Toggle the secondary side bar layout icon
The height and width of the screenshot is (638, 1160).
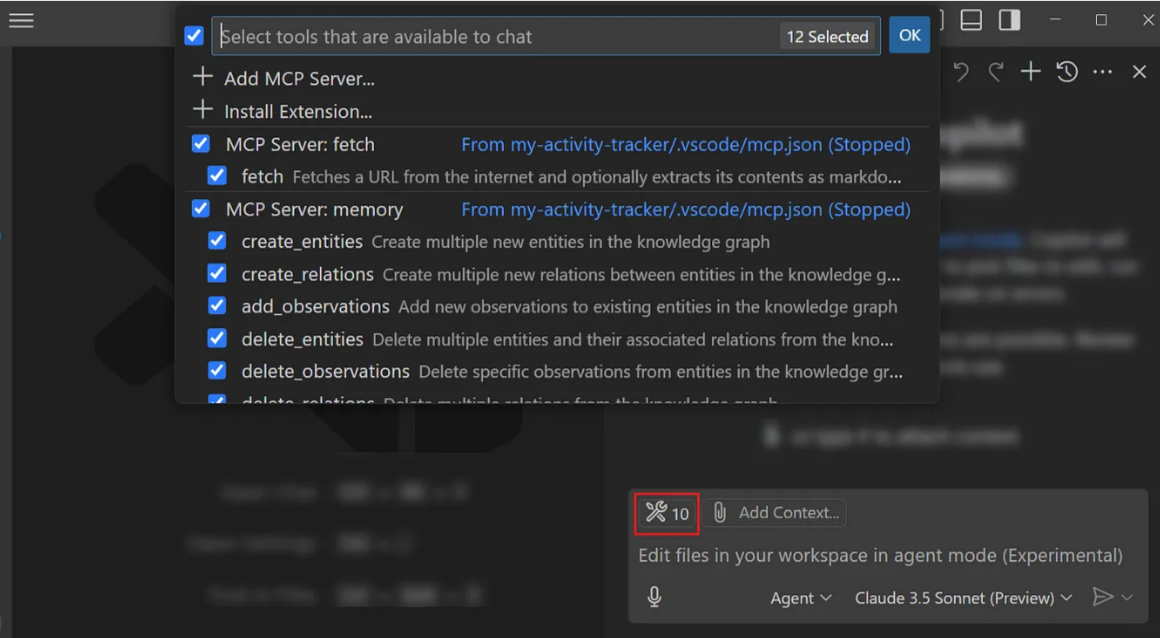pyautogui.click(x=1010, y=20)
